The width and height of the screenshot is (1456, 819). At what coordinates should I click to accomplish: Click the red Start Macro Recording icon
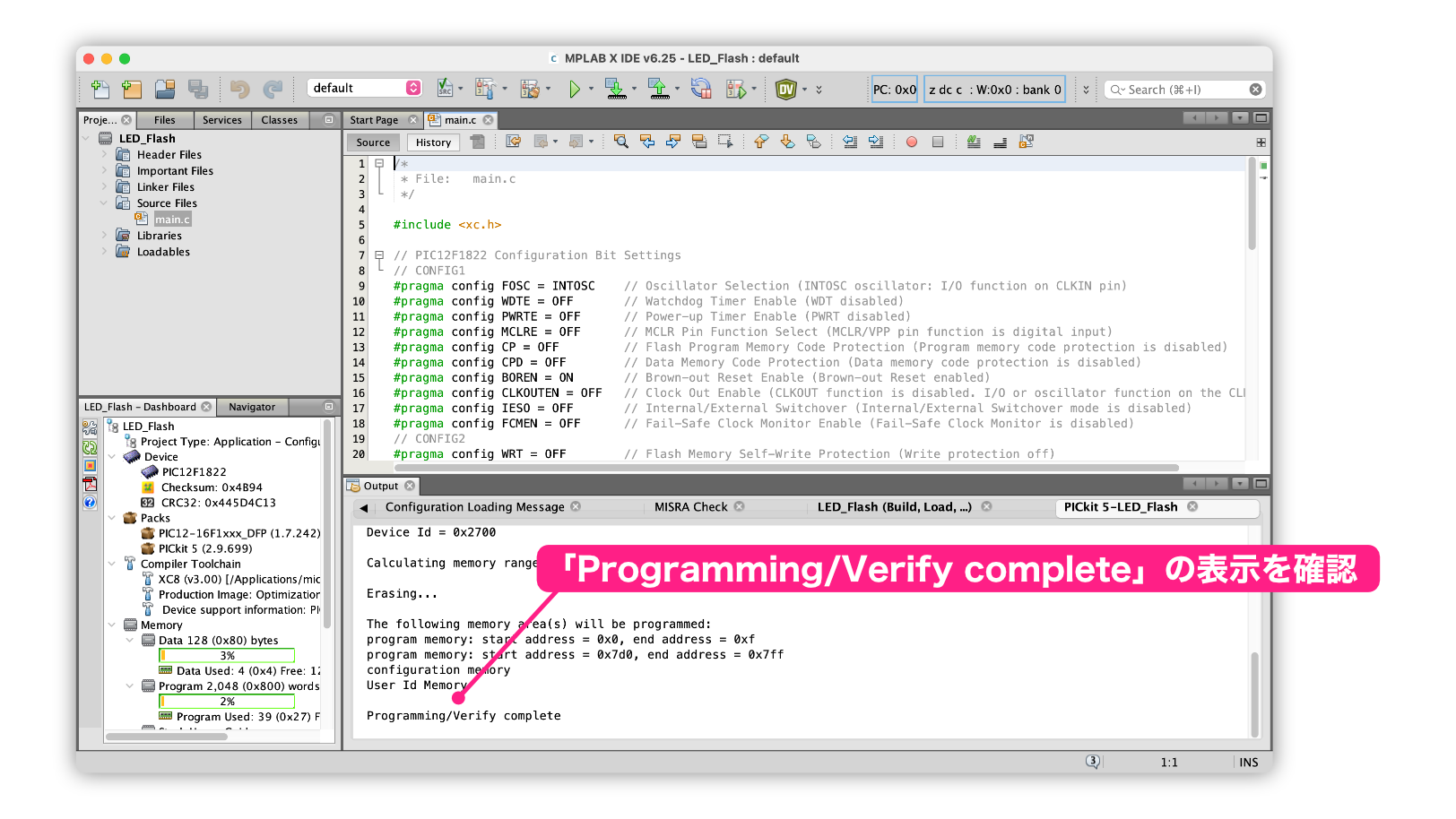pyautogui.click(x=912, y=142)
